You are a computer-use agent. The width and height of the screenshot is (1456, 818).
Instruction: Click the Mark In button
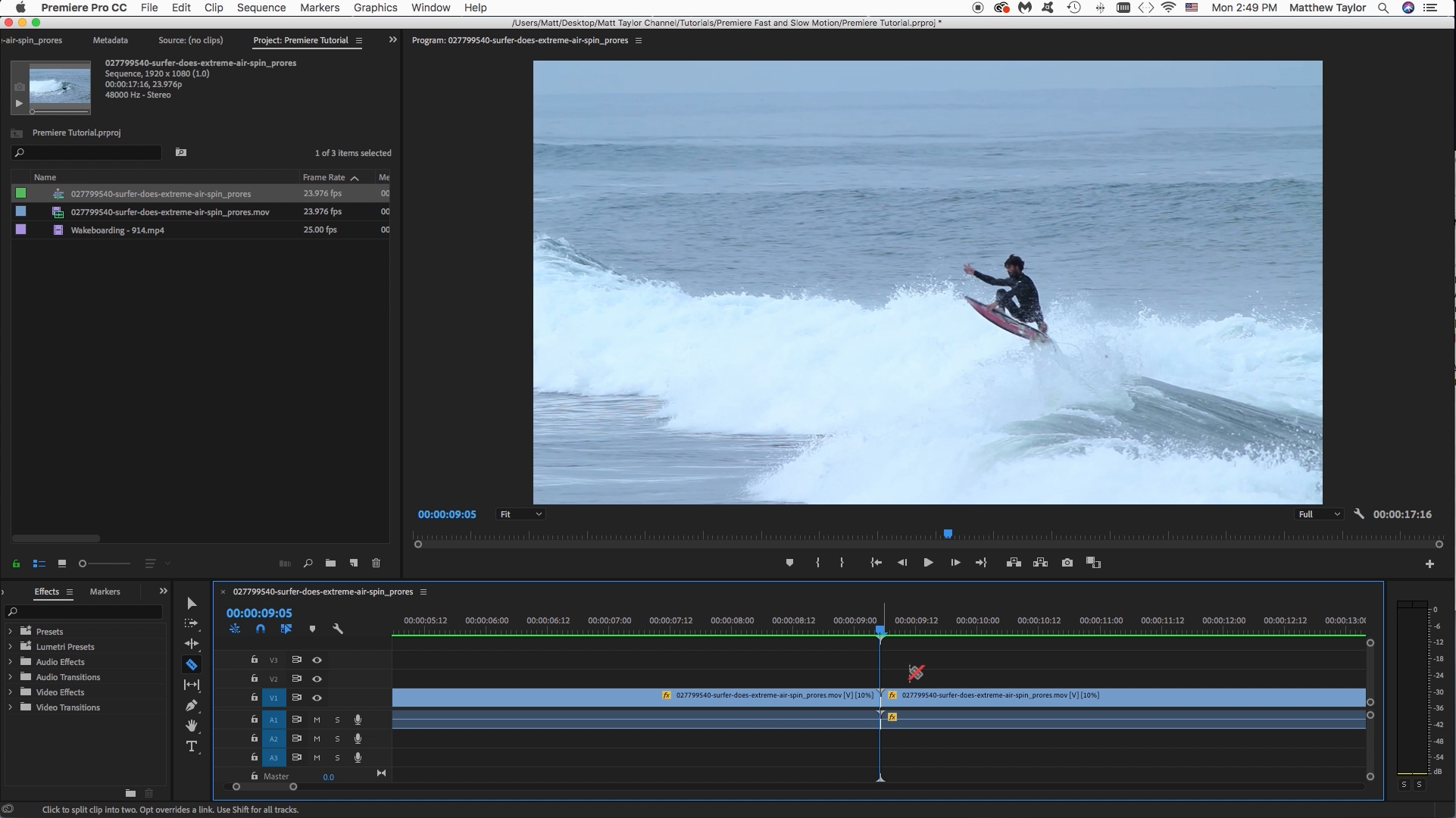pyautogui.click(x=817, y=563)
